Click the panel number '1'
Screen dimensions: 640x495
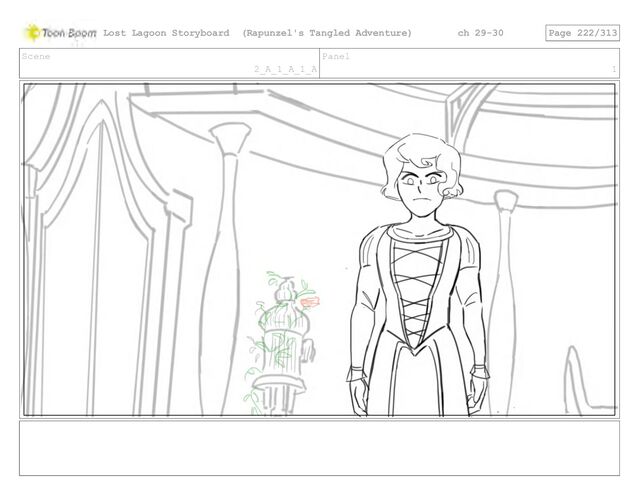[x=613, y=69]
